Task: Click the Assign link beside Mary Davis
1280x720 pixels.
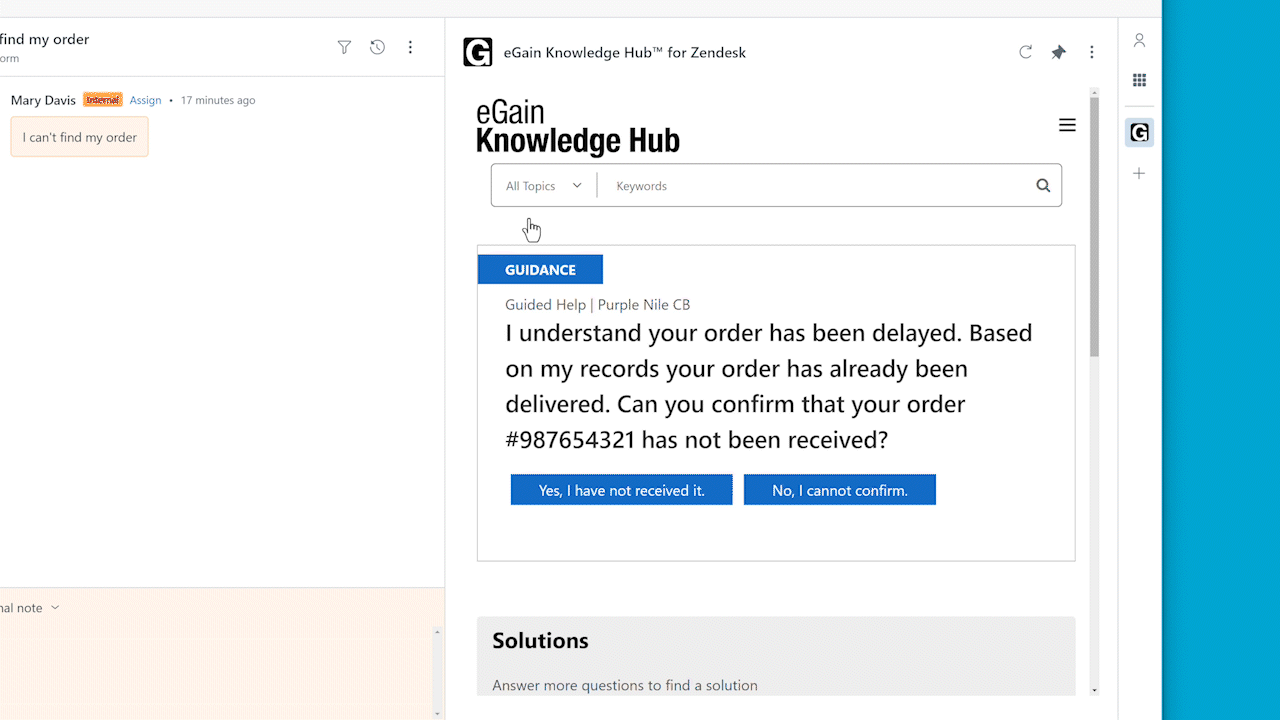Action: (x=145, y=100)
